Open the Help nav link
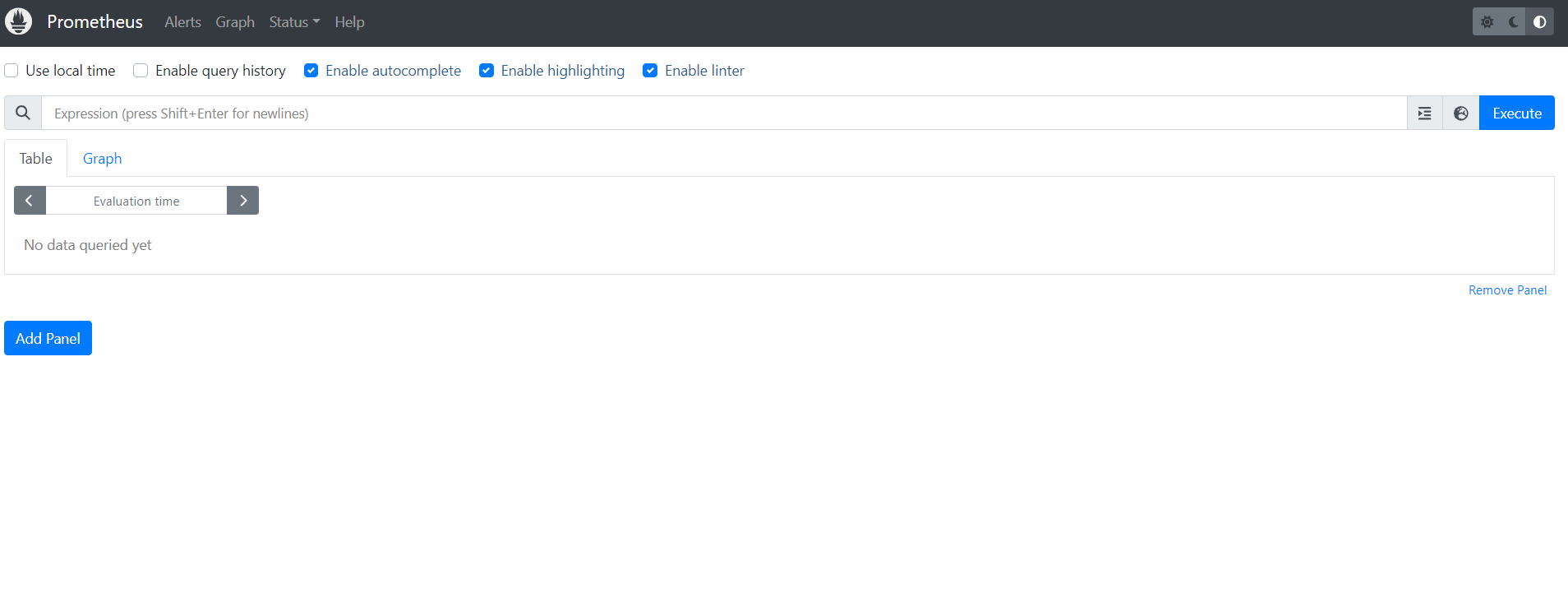Viewport: 1568px width, 593px height. [x=349, y=22]
